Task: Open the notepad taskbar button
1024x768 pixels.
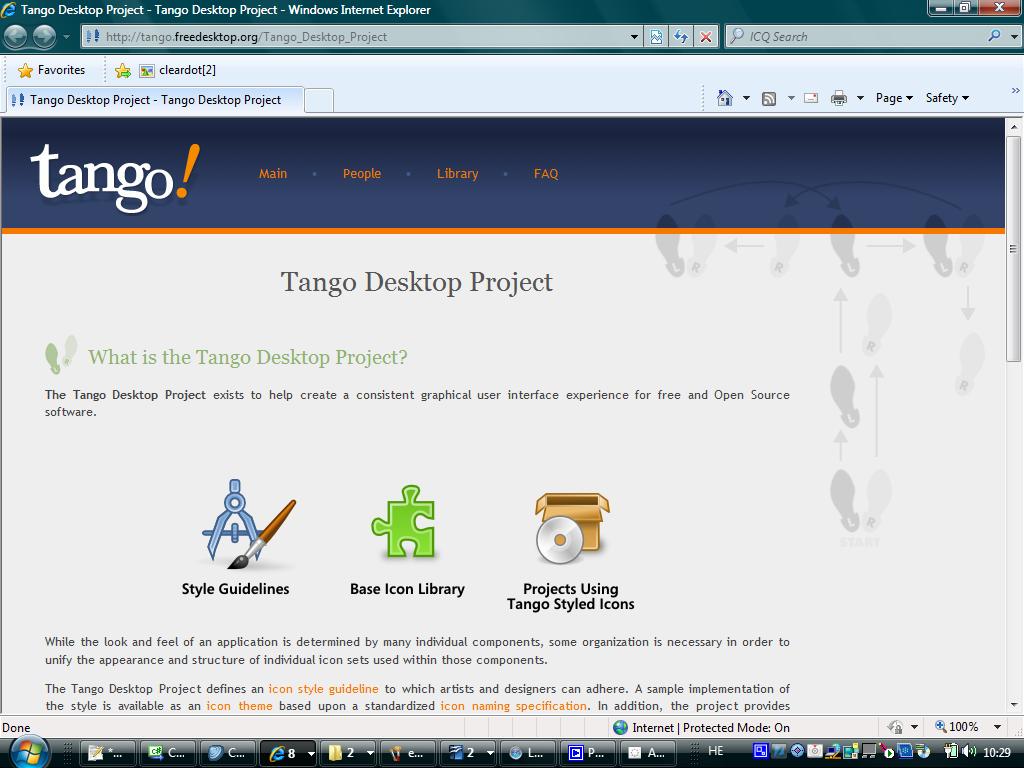Action: click(x=108, y=753)
